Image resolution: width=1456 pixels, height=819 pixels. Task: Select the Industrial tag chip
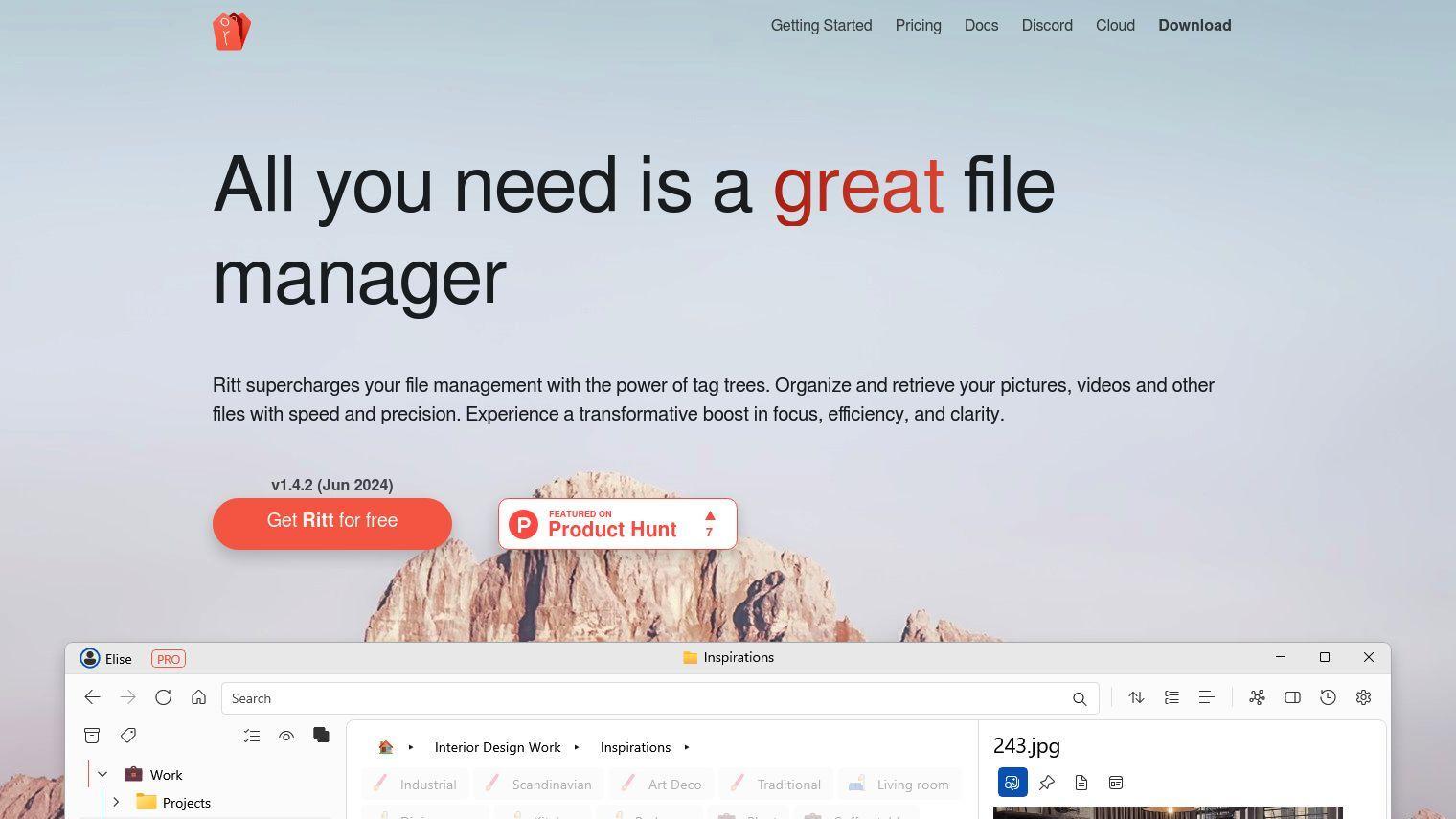(x=416, y=785)
